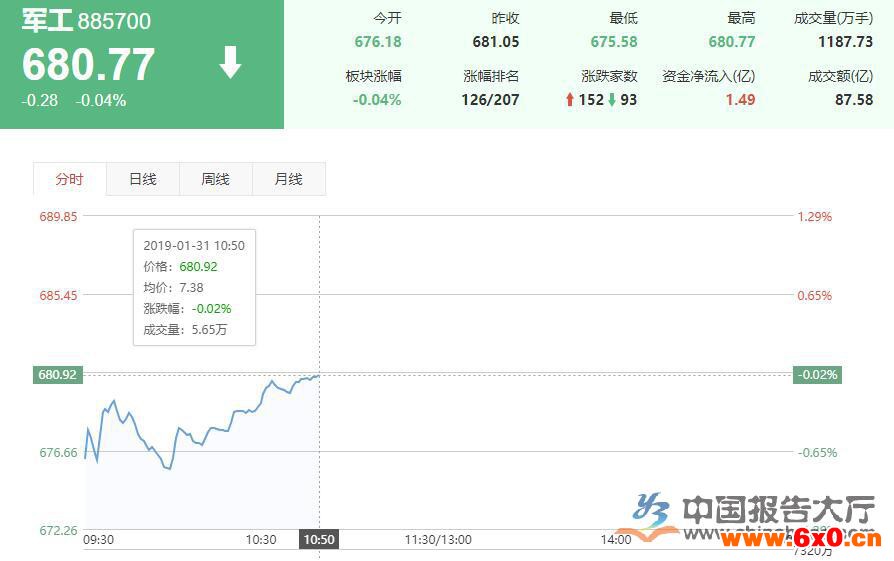Click the -0.02% tag on right axis
Image resolution: width=894 pixels, height=561 pixels.
[x=818, y=375]
